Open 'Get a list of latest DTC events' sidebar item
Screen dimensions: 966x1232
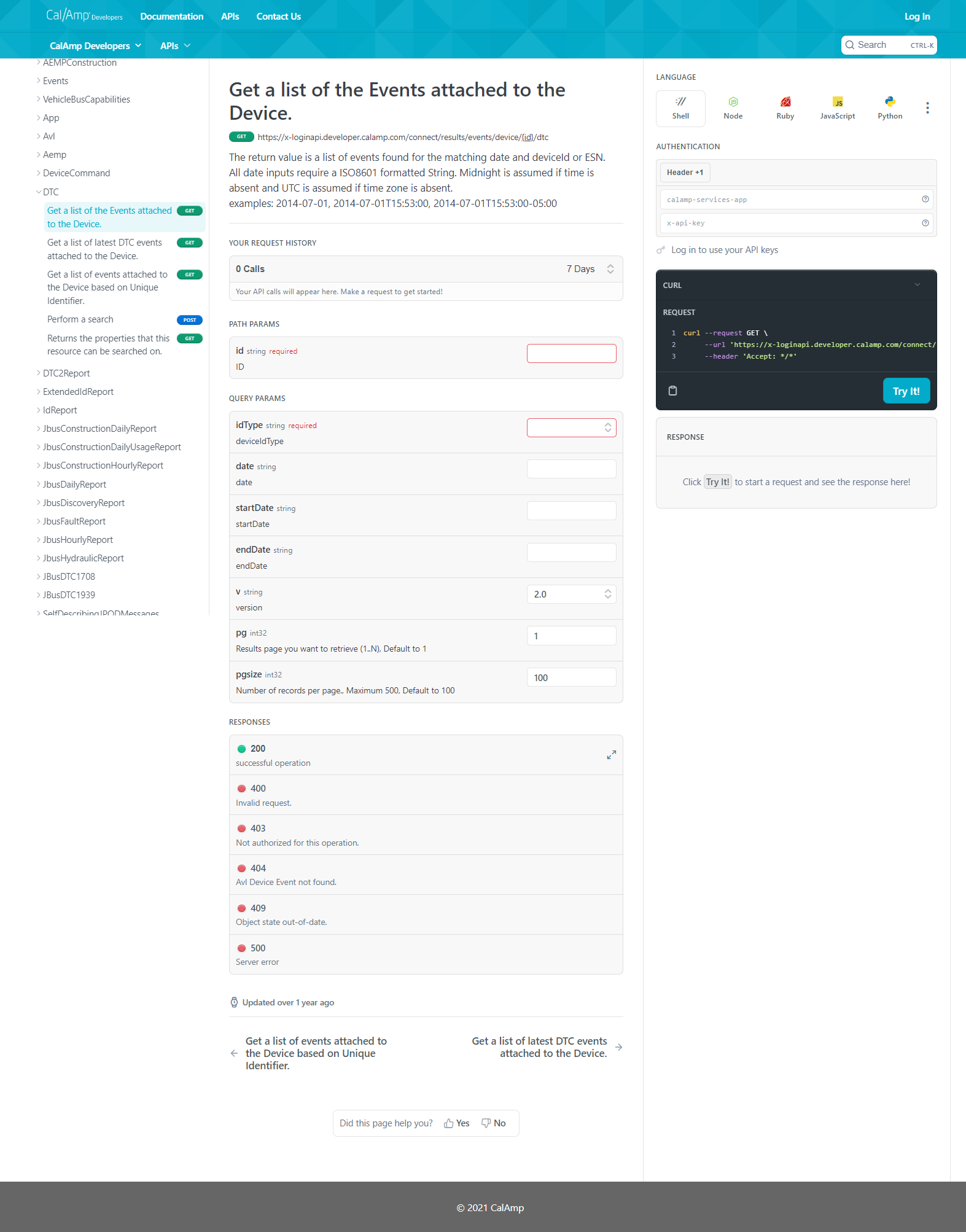click(x=125, y=249)
